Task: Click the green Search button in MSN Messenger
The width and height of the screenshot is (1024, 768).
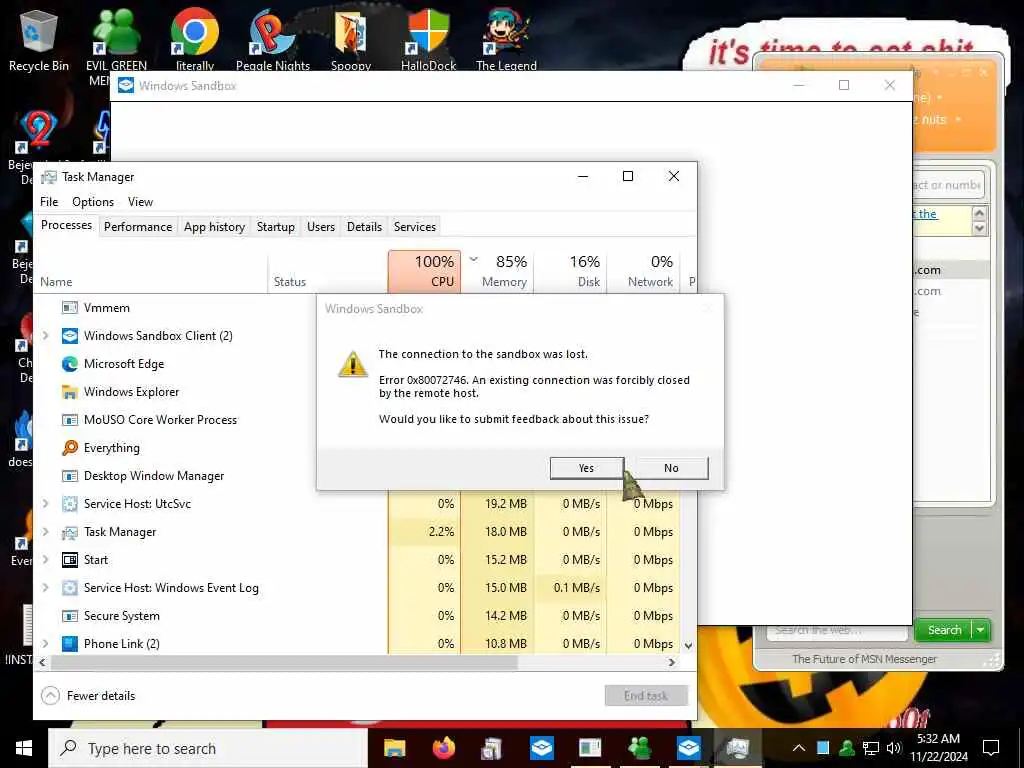Action: click(944, 630)
